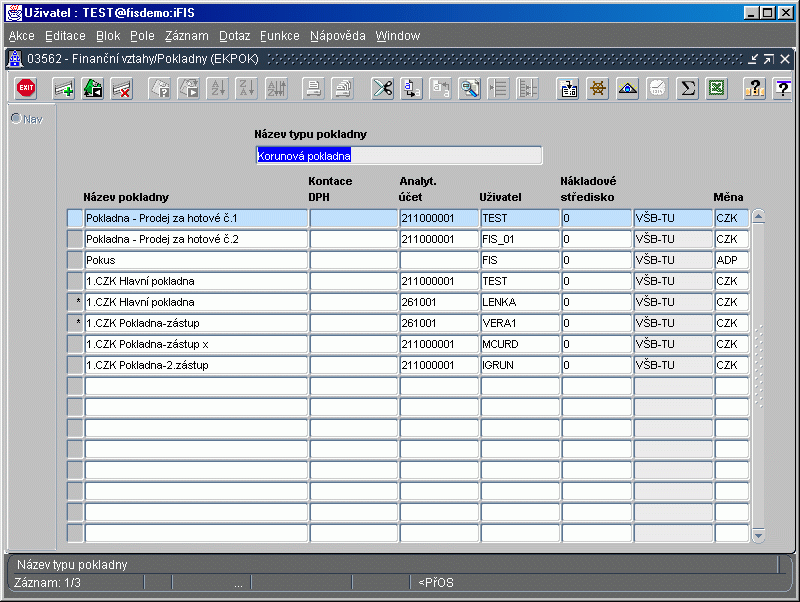Image resolution: width=800 pixels, height=602 pixels.
Task: Click the greyed round gauge icon
Action: coord(657,89)
